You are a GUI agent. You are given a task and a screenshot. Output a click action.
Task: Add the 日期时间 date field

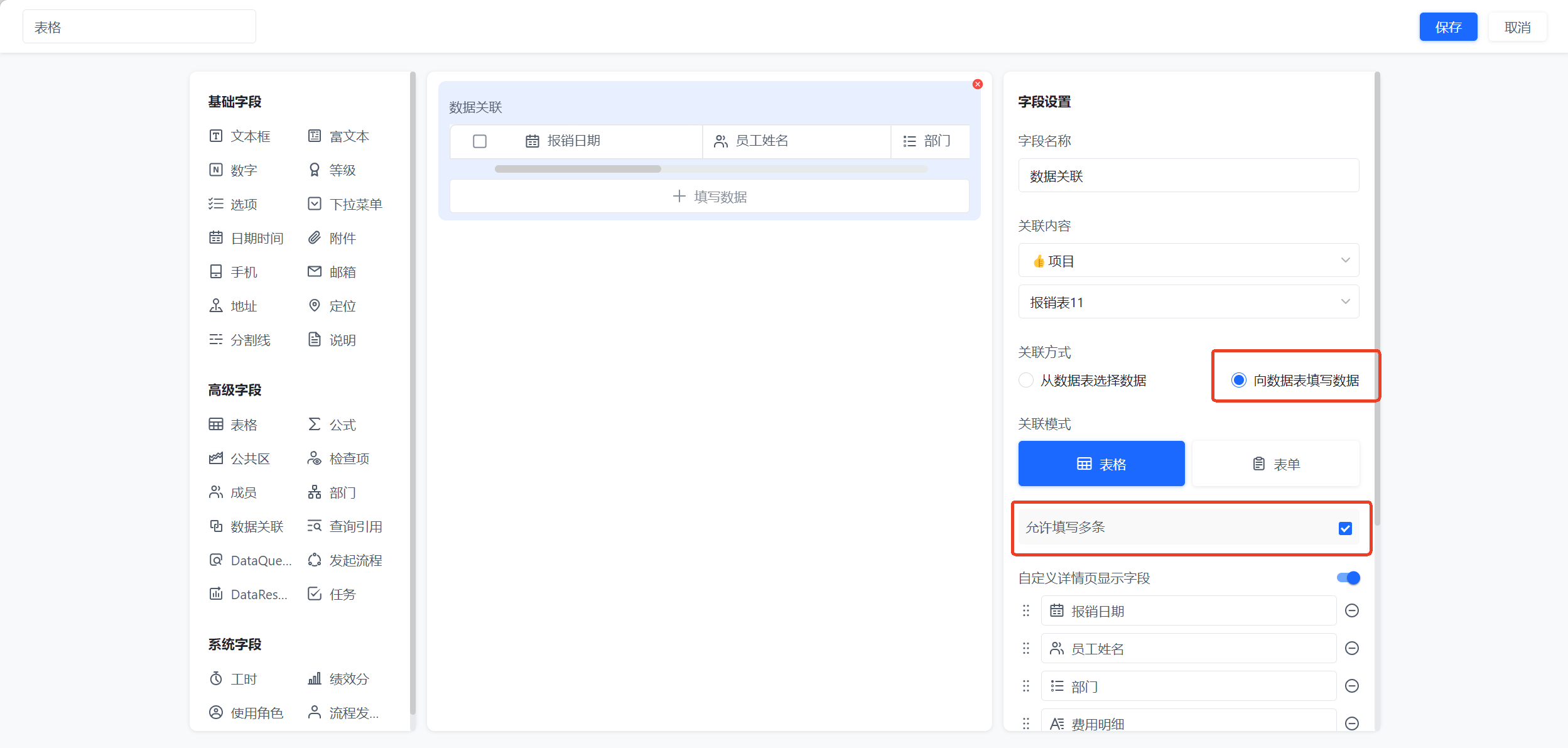tap(246, 238)
